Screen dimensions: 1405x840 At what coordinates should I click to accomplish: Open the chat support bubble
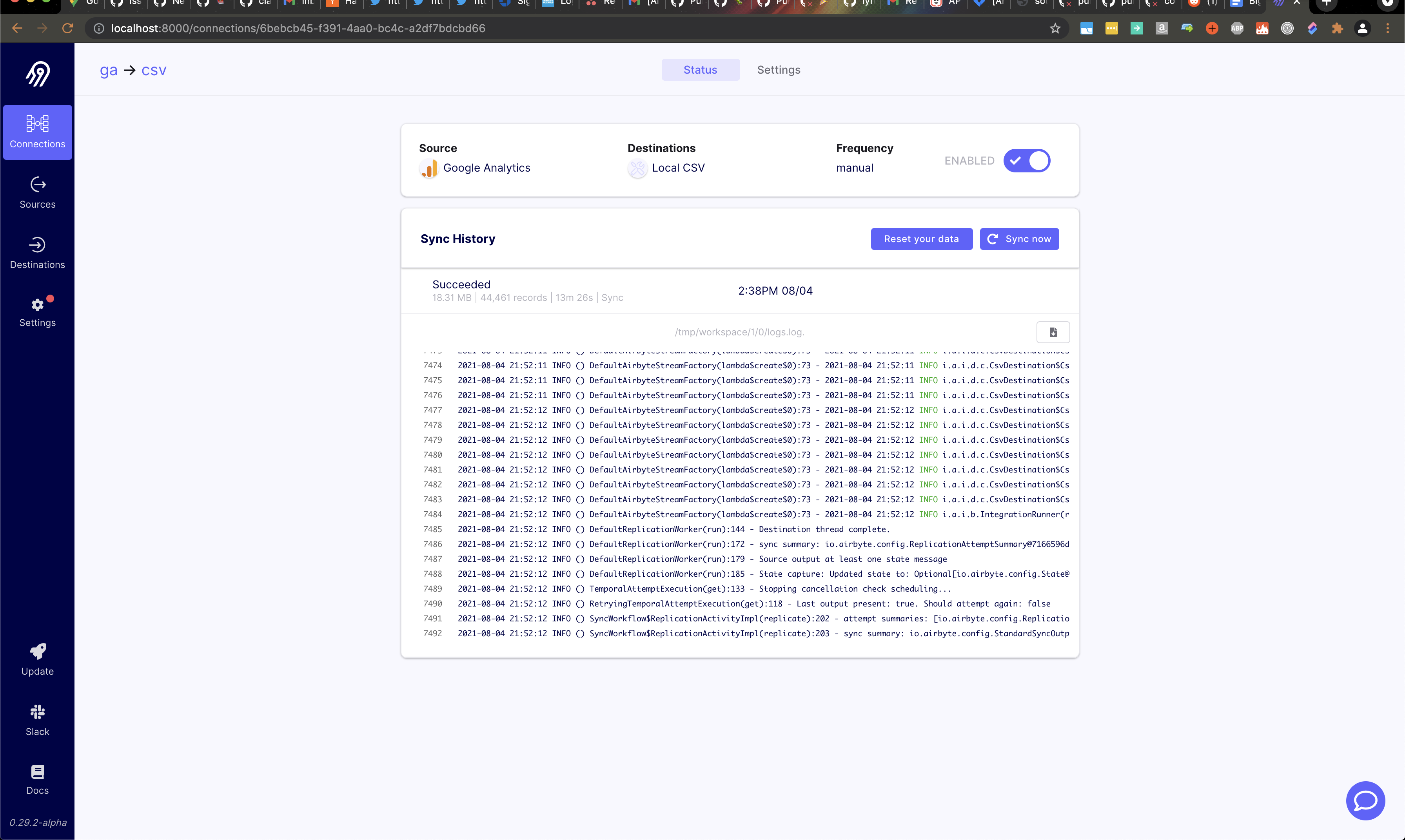point(1365,800)
